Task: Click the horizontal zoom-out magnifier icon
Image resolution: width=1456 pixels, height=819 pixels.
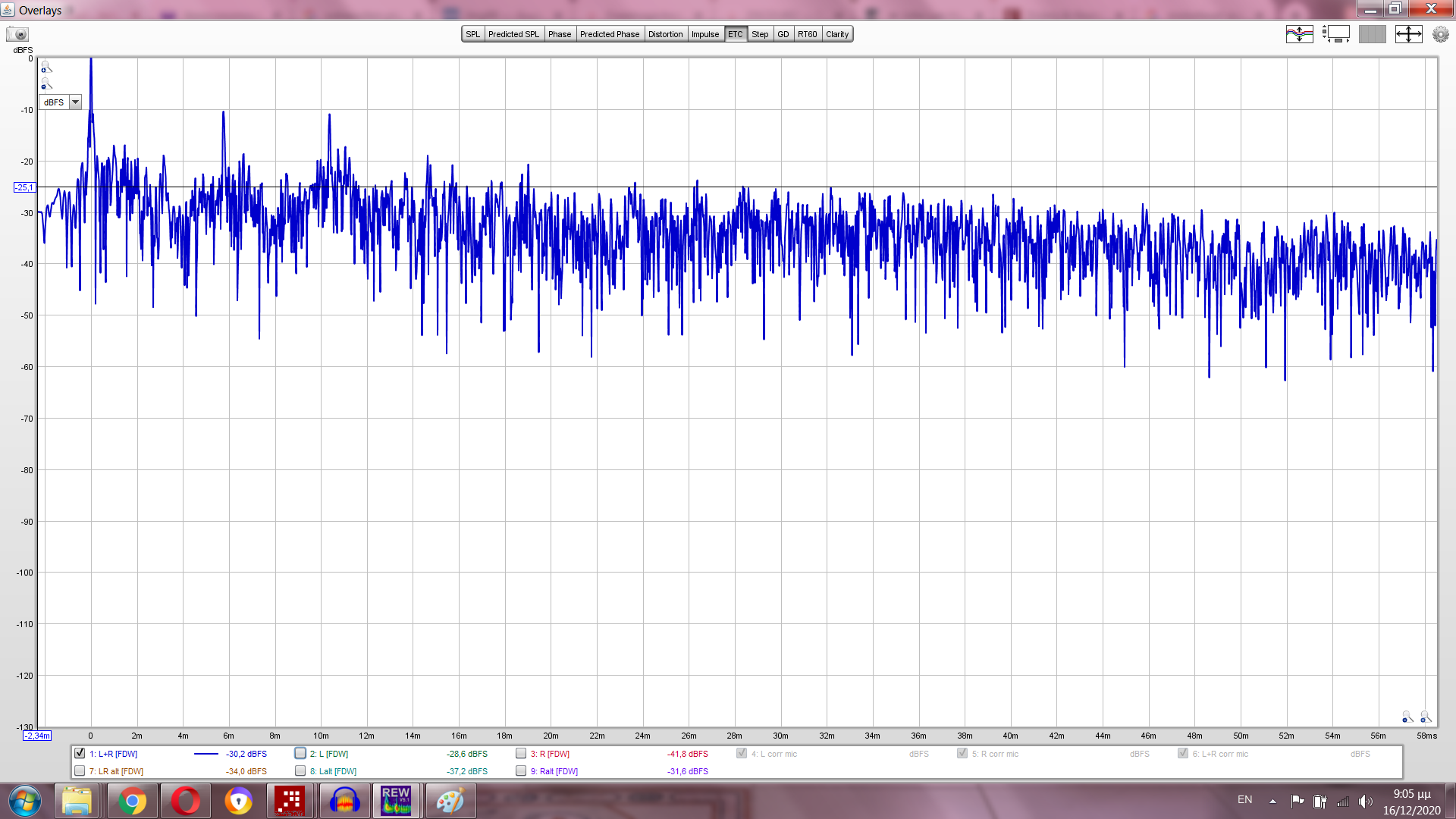Action: click(1407, 717)
